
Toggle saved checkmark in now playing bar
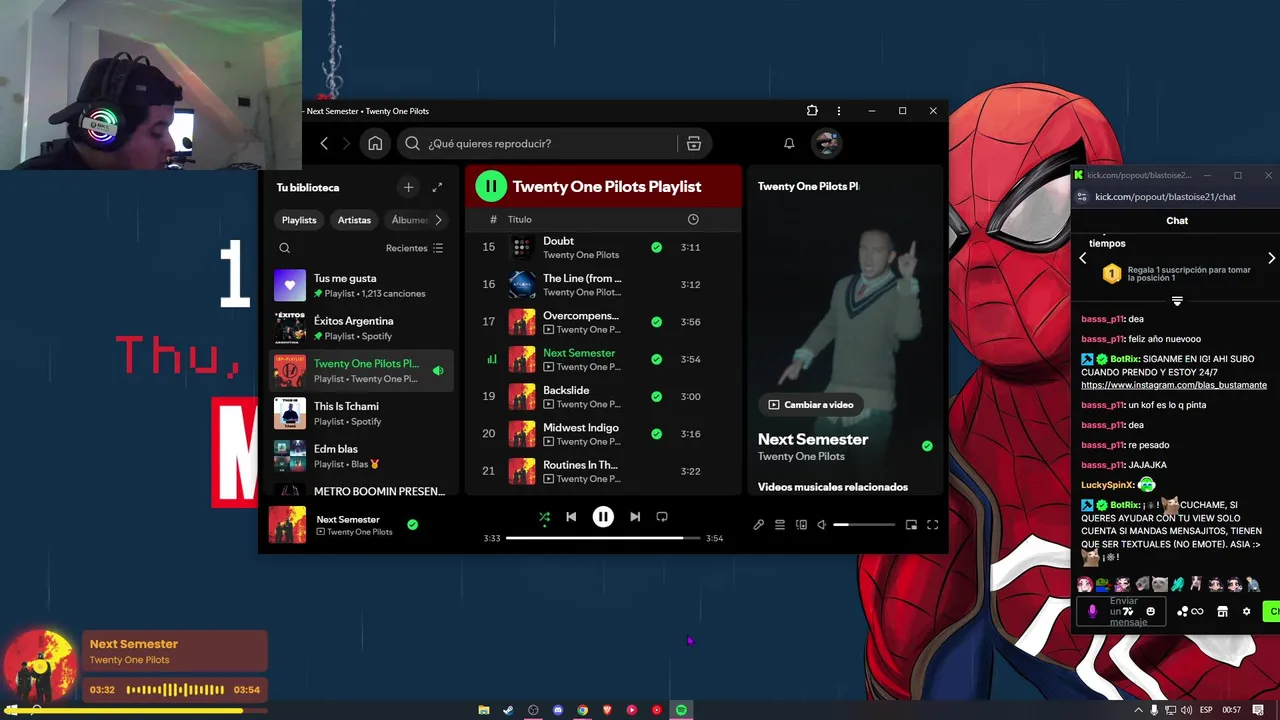click(412, 524)
